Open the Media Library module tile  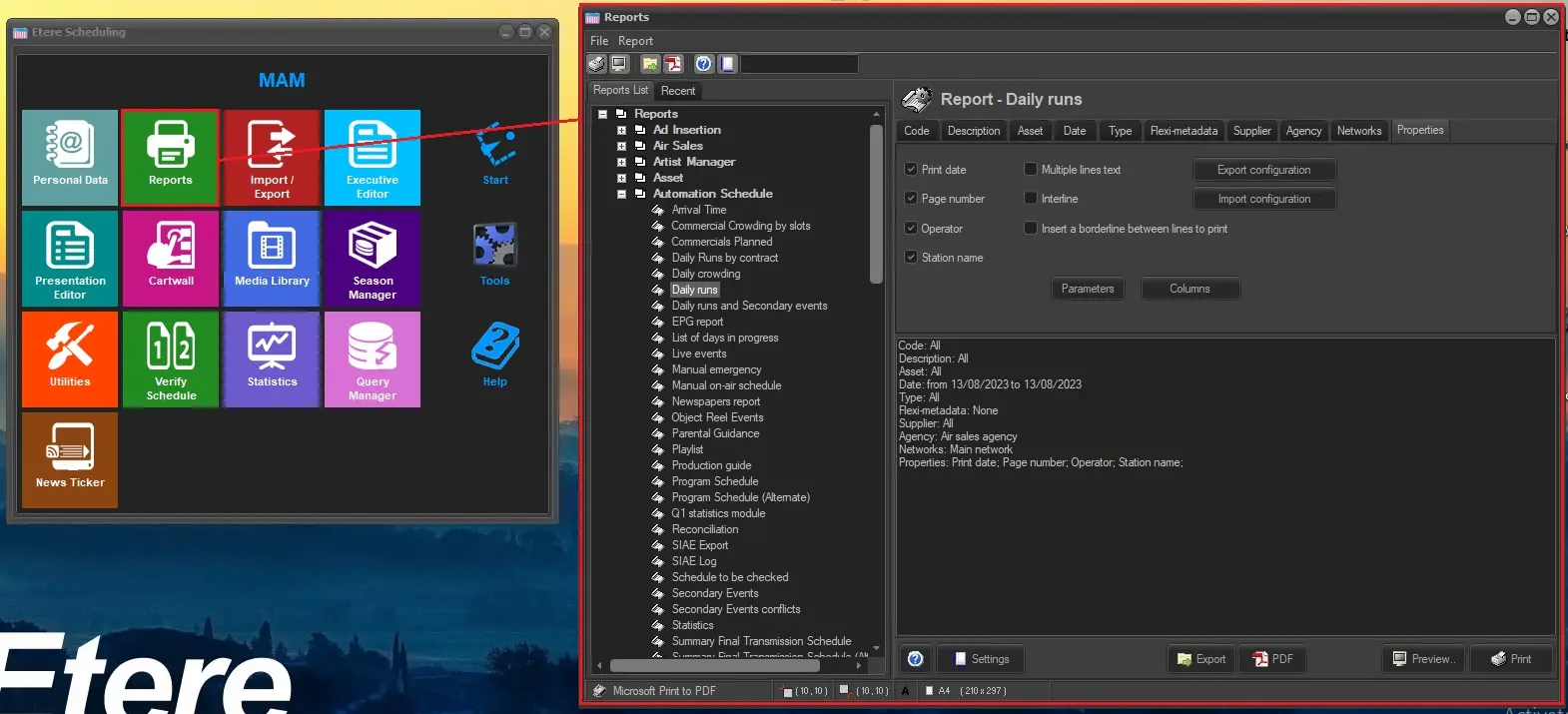tap(272, 258)
